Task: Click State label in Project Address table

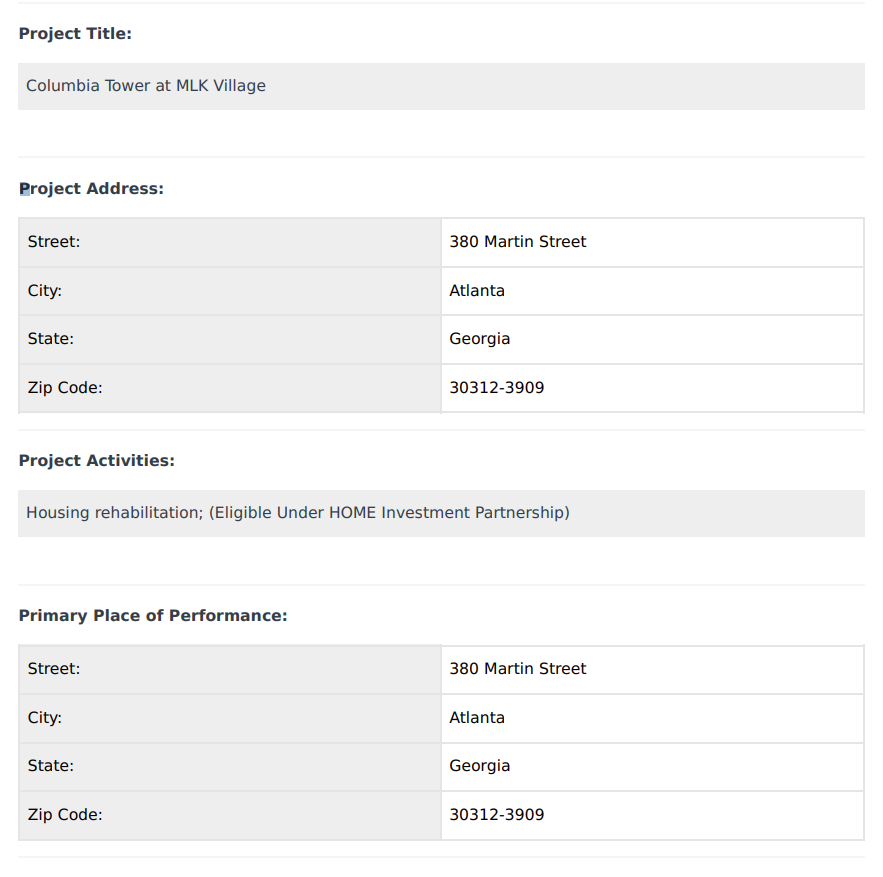Action: 51,339
